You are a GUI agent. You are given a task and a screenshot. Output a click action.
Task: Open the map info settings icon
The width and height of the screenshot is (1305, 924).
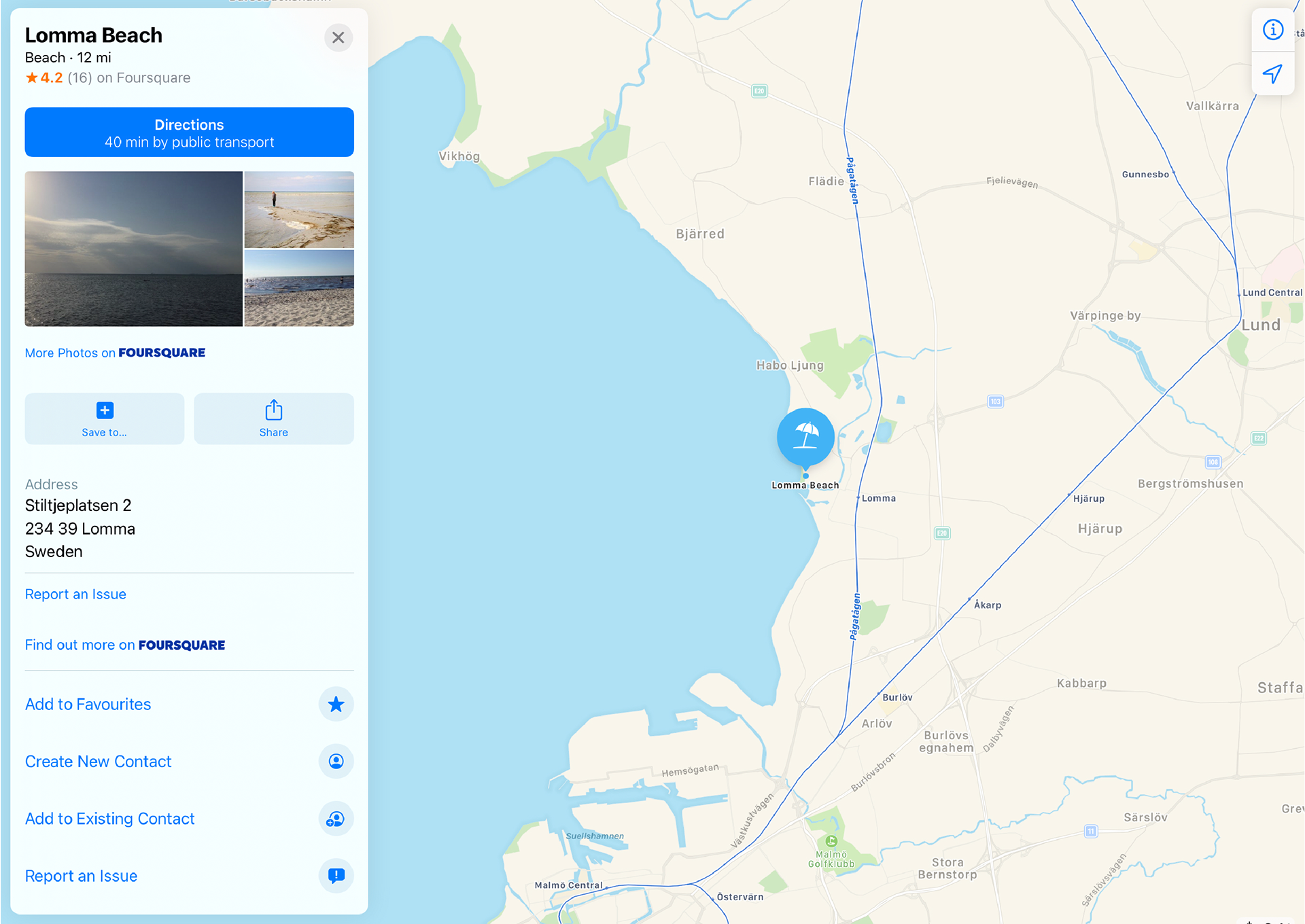[x=1272, y=30]
